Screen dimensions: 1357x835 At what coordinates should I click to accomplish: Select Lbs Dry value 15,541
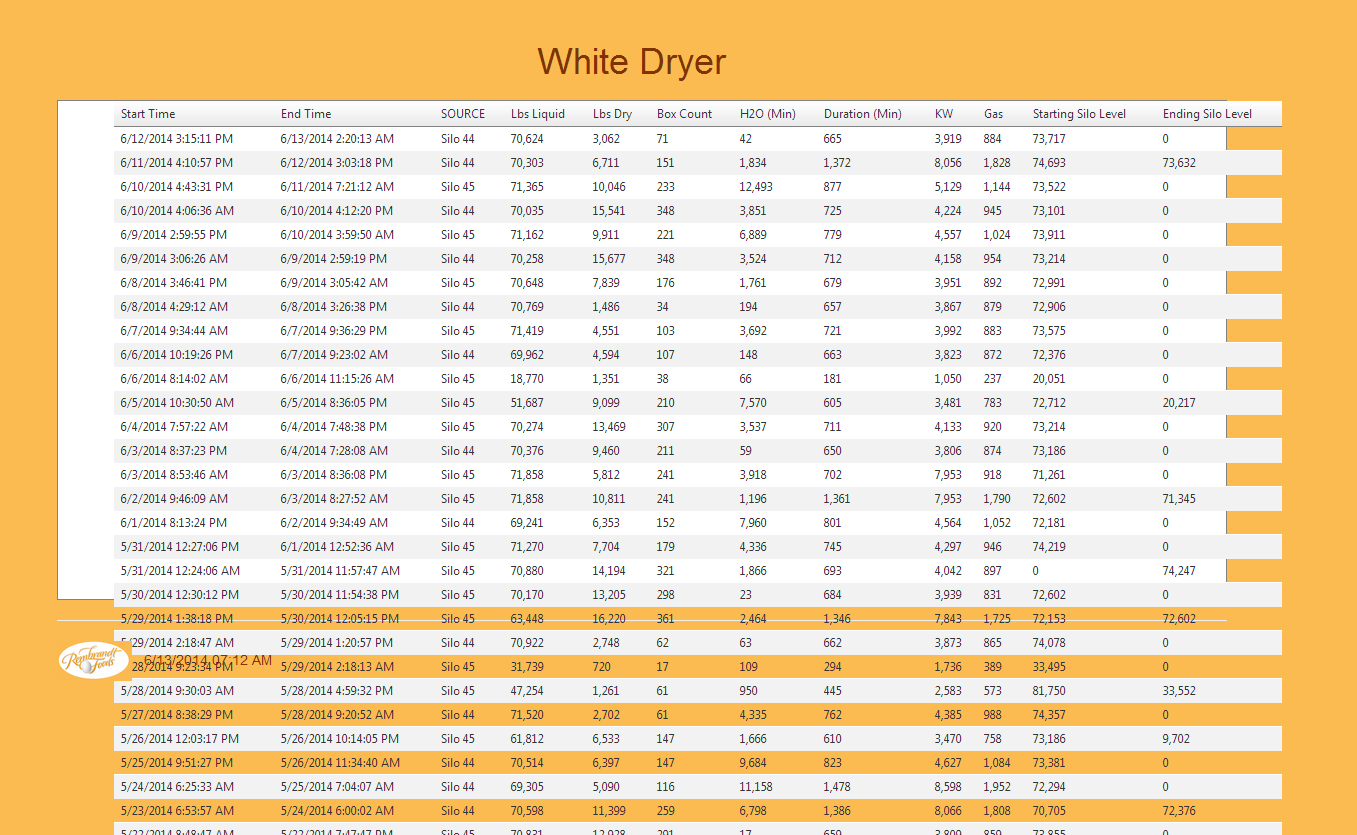pos(609,211)
